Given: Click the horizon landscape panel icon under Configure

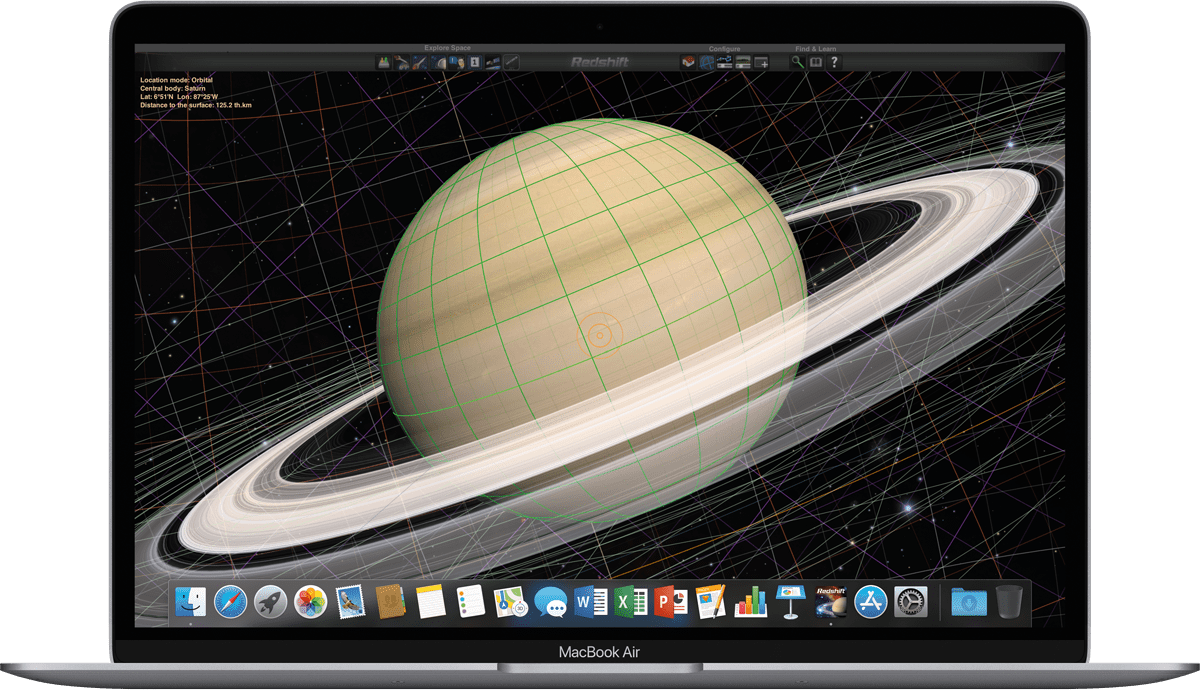Looking at the screenshot, I should coord(743,62).
